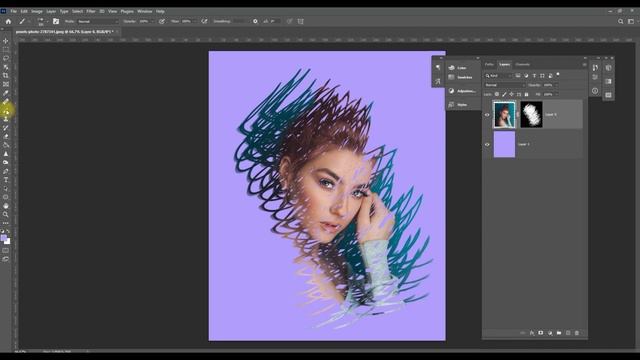Click the purple layer thumbnail
Image resolution: width=640 pixels, height=360 pixels.
(504, 144)
